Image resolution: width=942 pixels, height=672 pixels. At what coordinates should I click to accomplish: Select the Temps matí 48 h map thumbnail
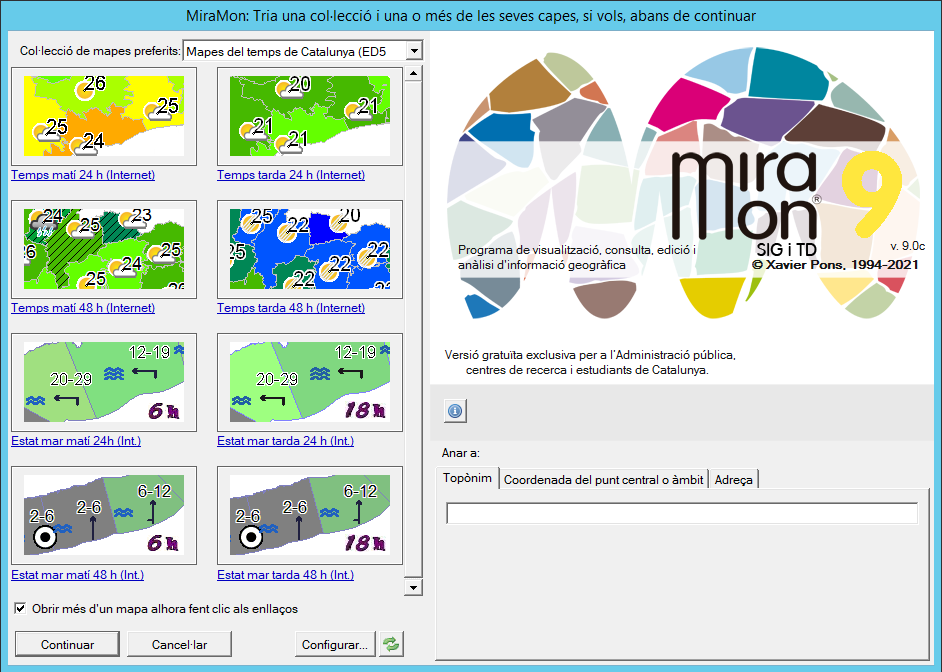pyautogui.click(x=104, y=249)
